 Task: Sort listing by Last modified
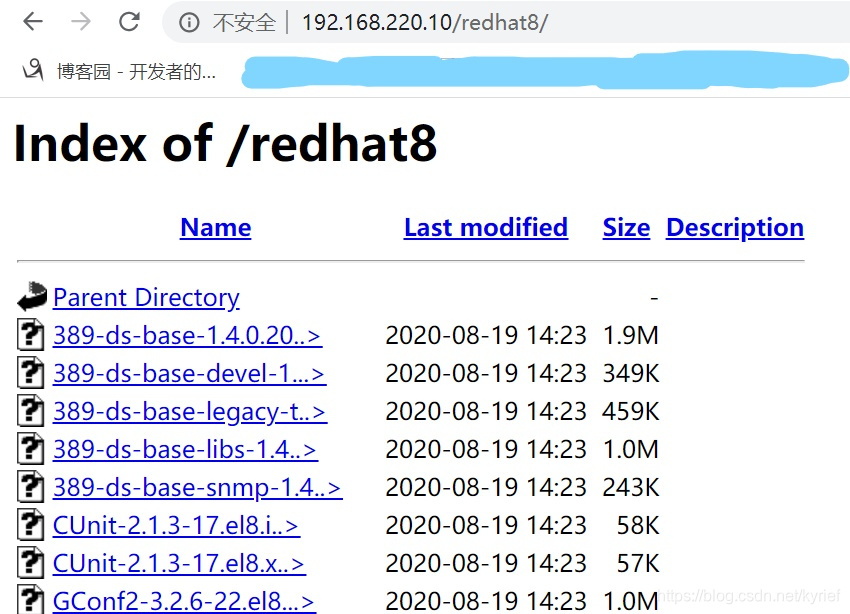point(486,228)
